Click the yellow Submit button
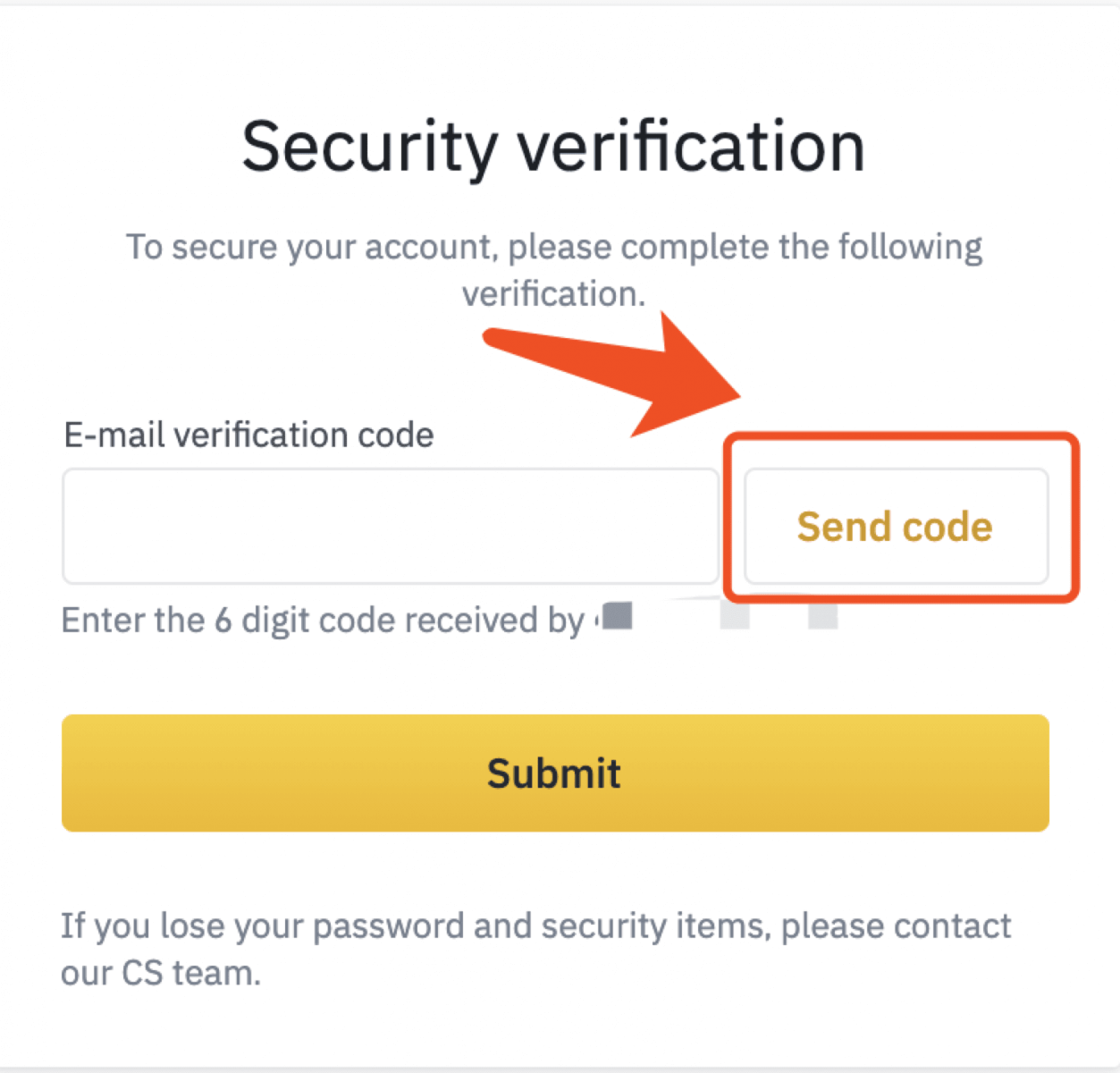The height and width of the screenshot is (1073, 1120). point(554,773)
